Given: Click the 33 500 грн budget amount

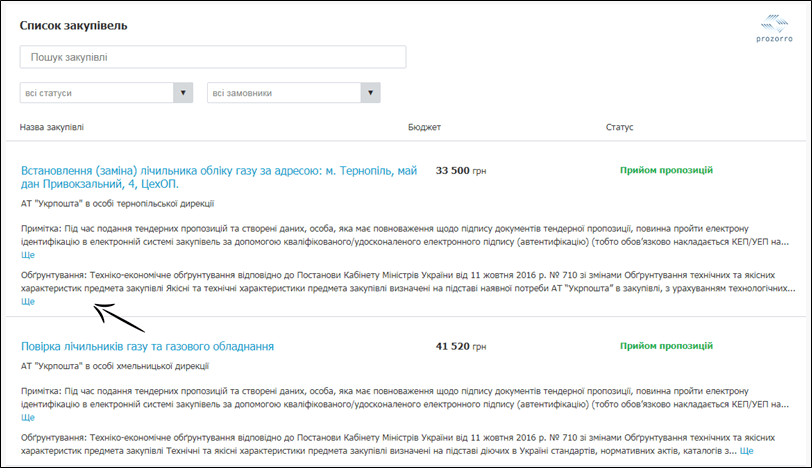Looking at the screenshot, I should 461,171.
